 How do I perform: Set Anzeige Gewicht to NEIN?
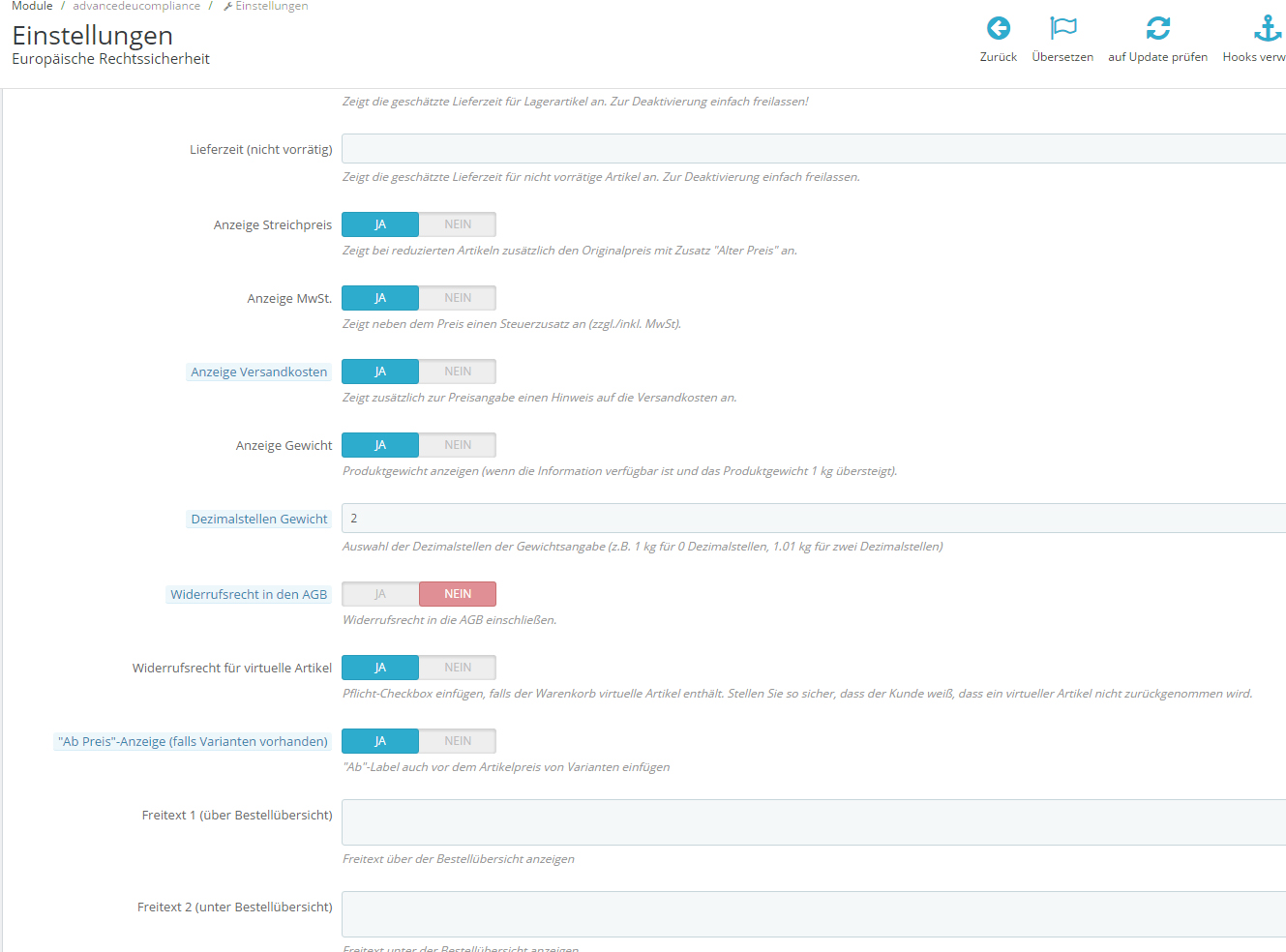point(458,445)
